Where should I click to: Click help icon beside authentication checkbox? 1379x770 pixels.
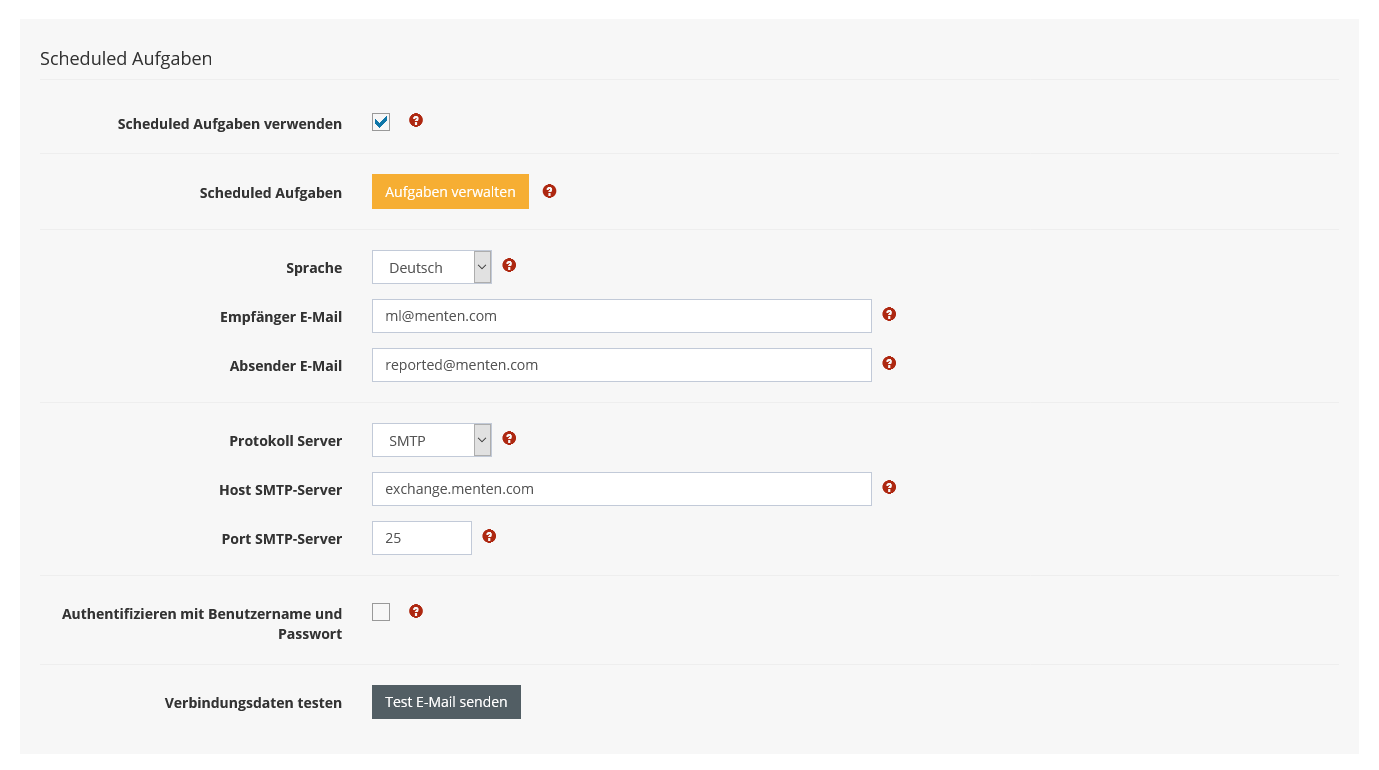pos(416,611)
